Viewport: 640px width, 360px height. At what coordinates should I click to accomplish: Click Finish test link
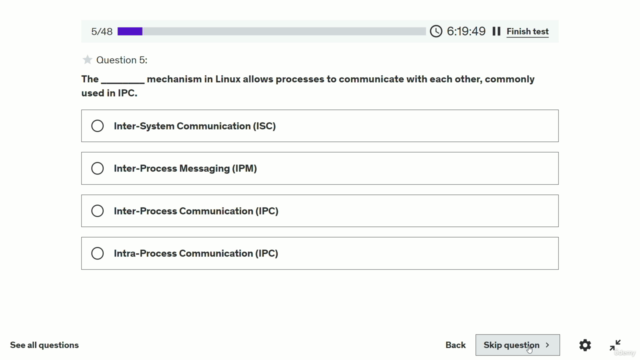click(x=527, y=31)
